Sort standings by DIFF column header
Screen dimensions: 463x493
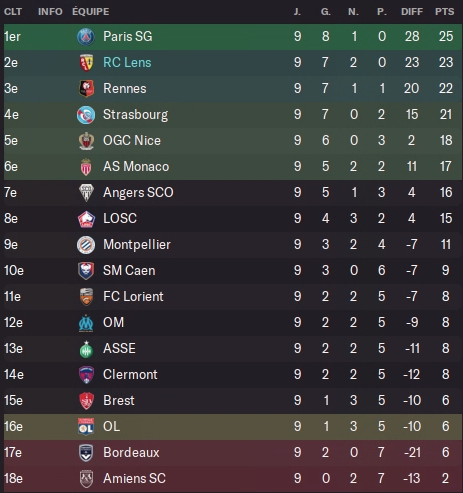coord(412,12)
